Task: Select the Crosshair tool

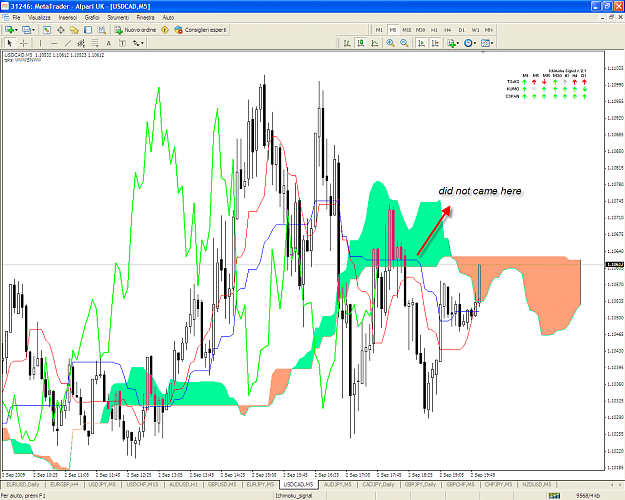Action: click(24, 43)
